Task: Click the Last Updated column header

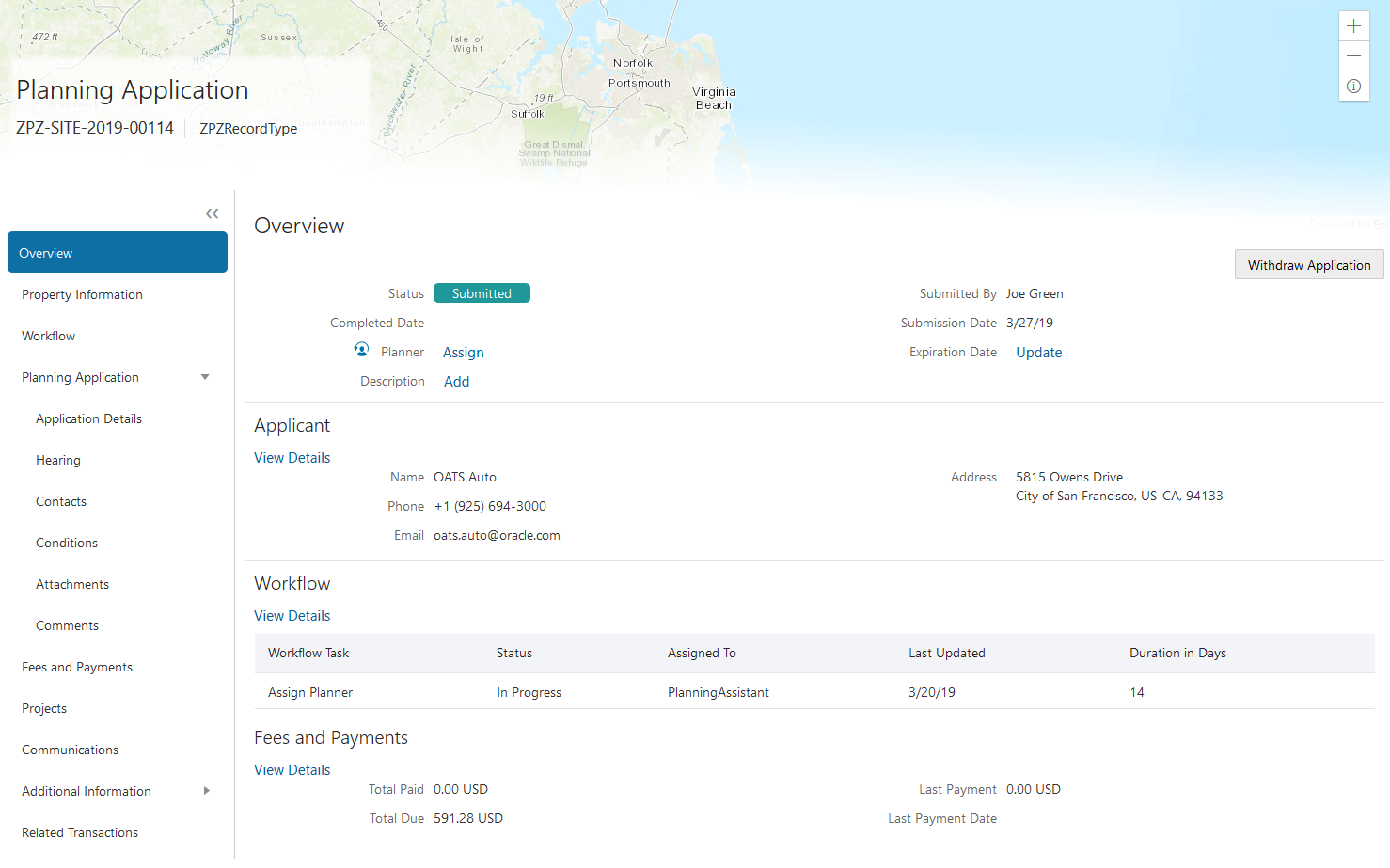Action: (947, 653)
